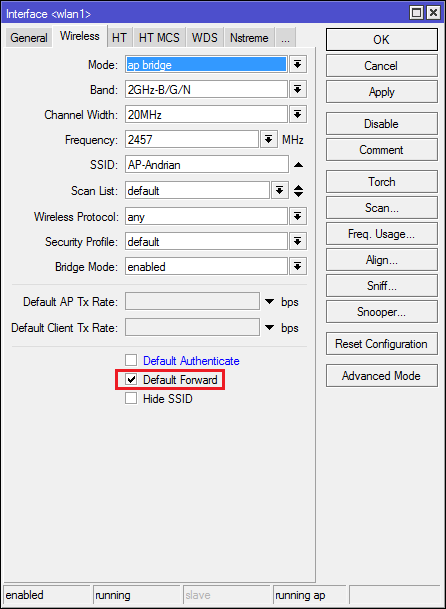The width and height of the screenshot is (446, 609).
Task: Click the Scan List up/down arrows
Action: tap(298, 191)
